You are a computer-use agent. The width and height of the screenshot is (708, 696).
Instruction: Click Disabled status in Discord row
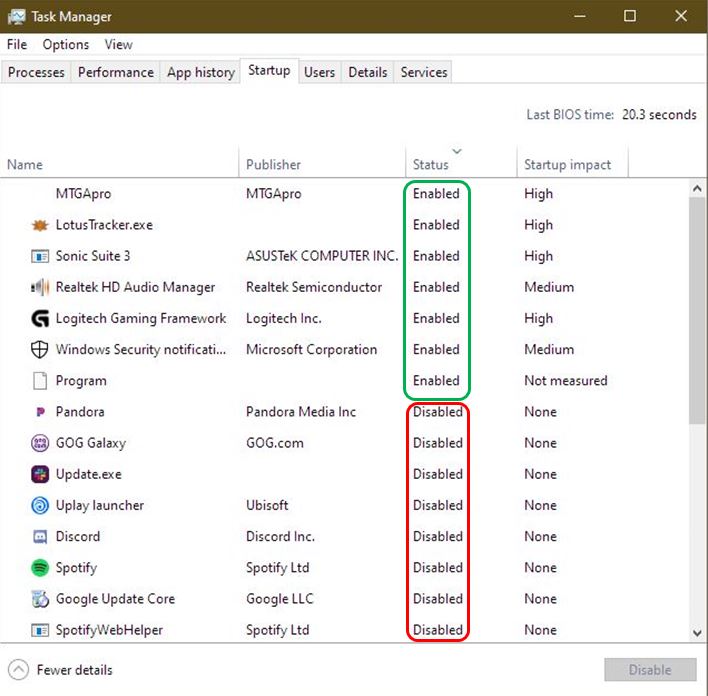coord(438,537)
